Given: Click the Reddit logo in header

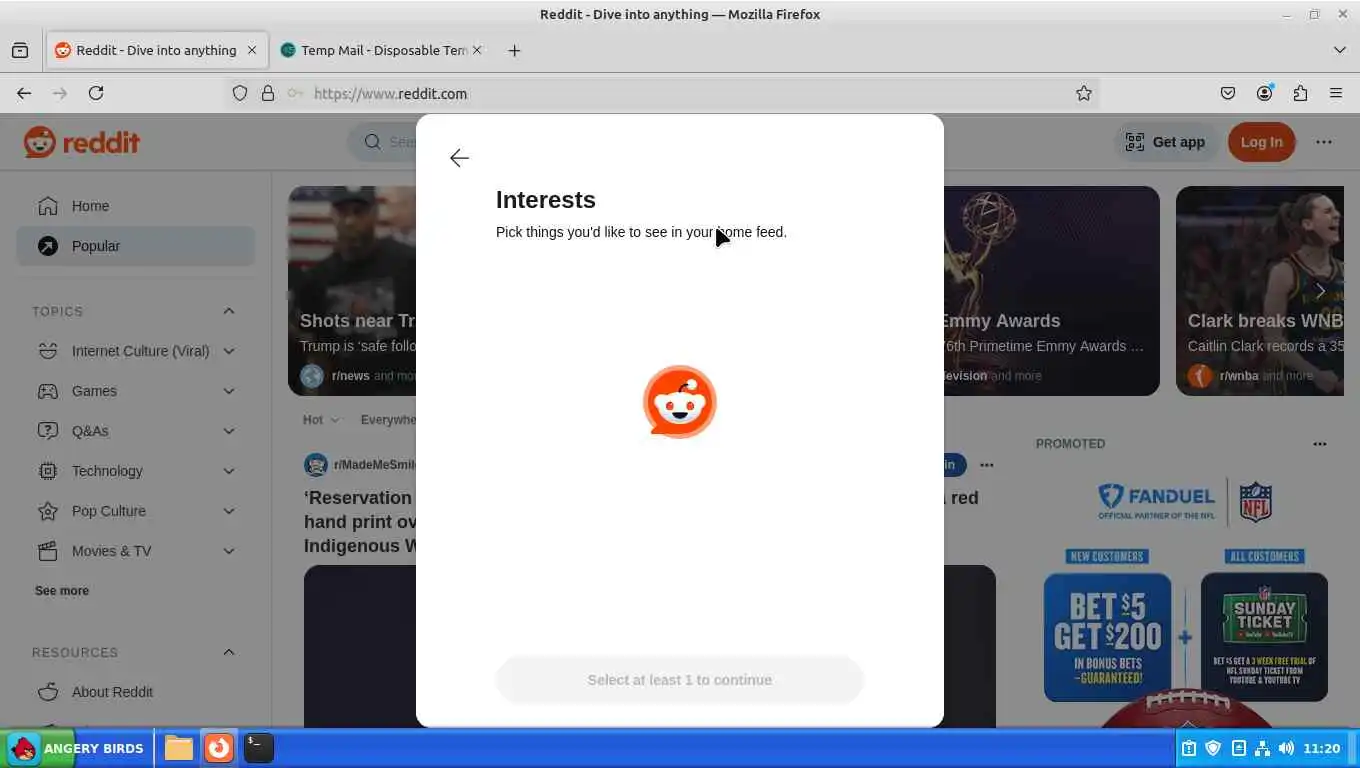Looking at the screenshot, I should [82, 142].
